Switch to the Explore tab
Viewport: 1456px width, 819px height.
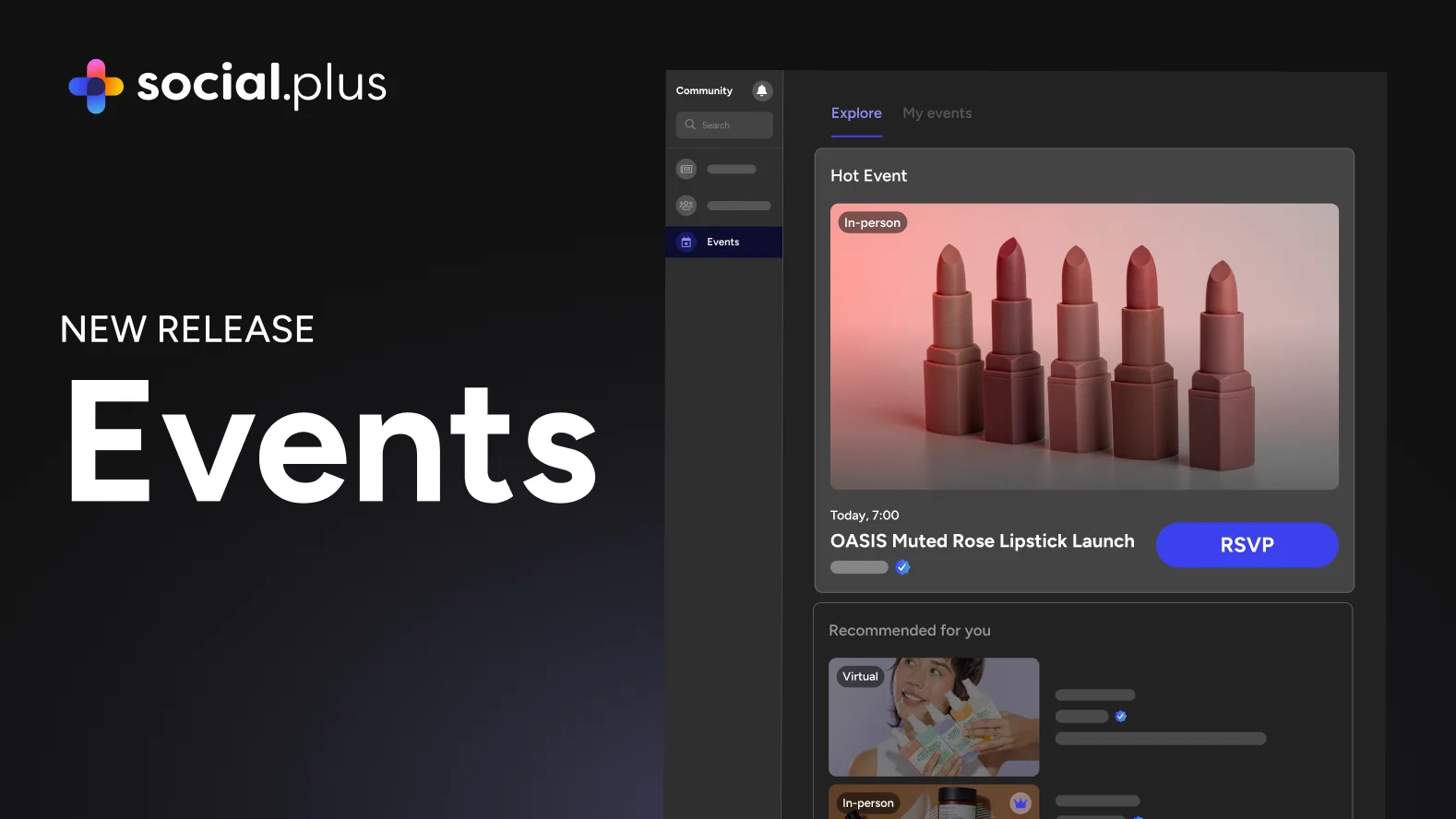[856, 113]
